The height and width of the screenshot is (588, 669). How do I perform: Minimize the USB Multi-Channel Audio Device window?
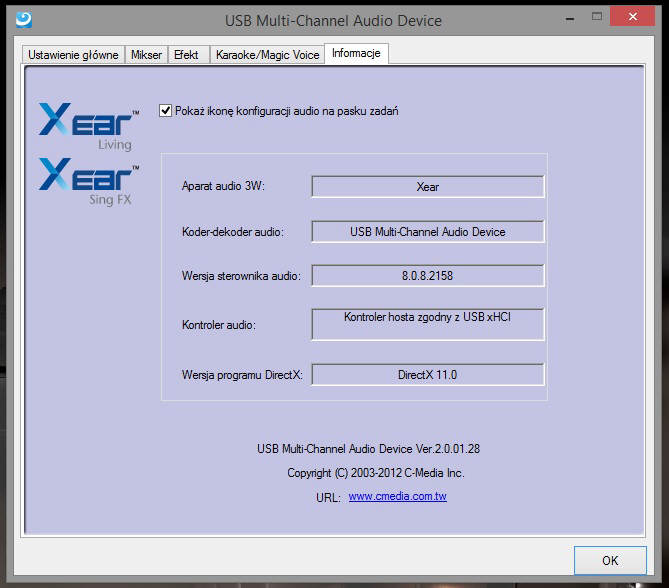(570, 19)
